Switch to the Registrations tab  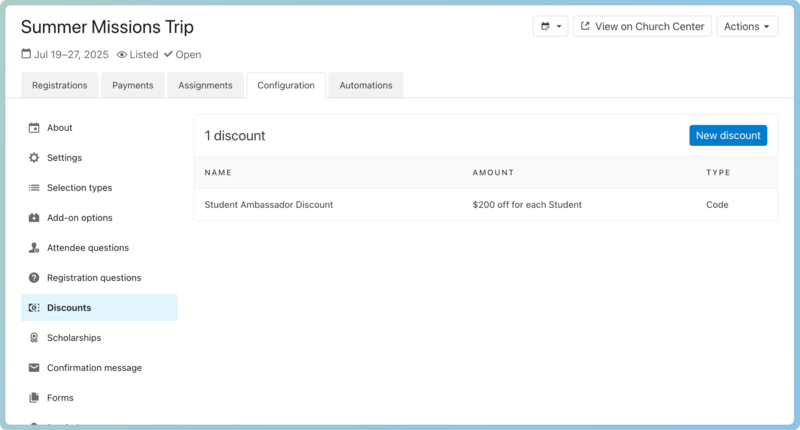click(60, 85)
